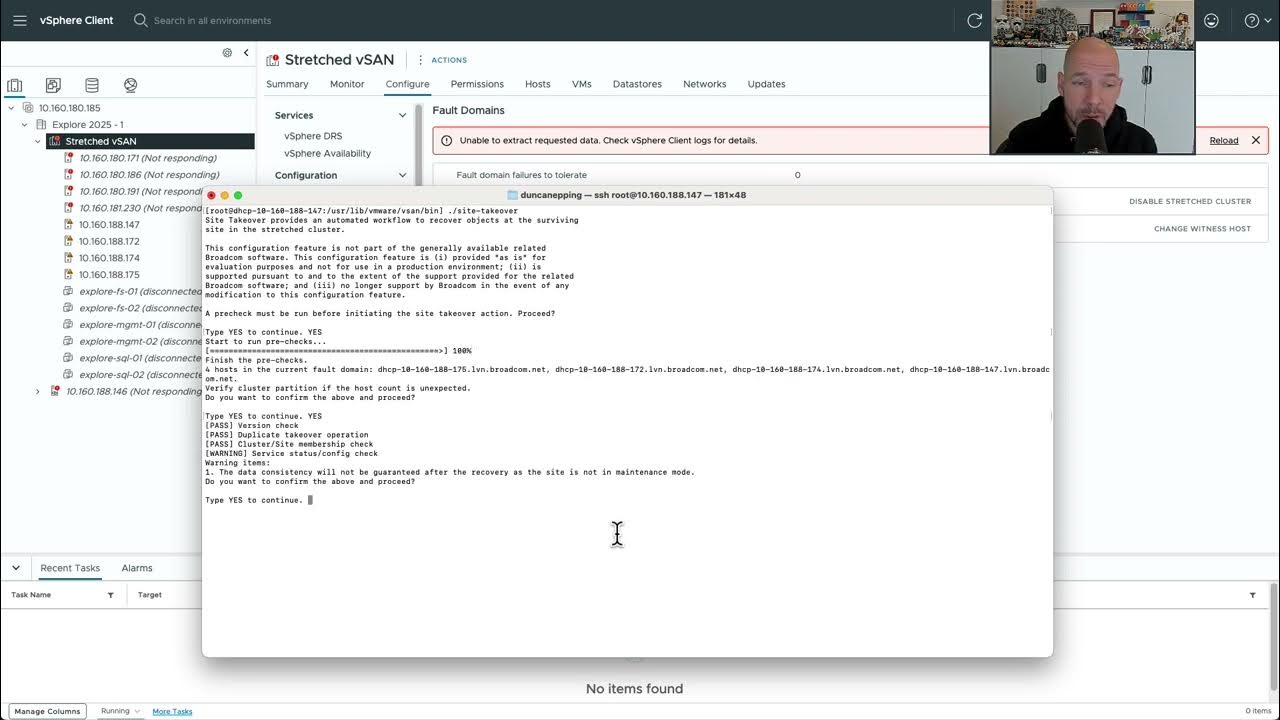Collapse the left navigation panel arrow

pos(246,53)
